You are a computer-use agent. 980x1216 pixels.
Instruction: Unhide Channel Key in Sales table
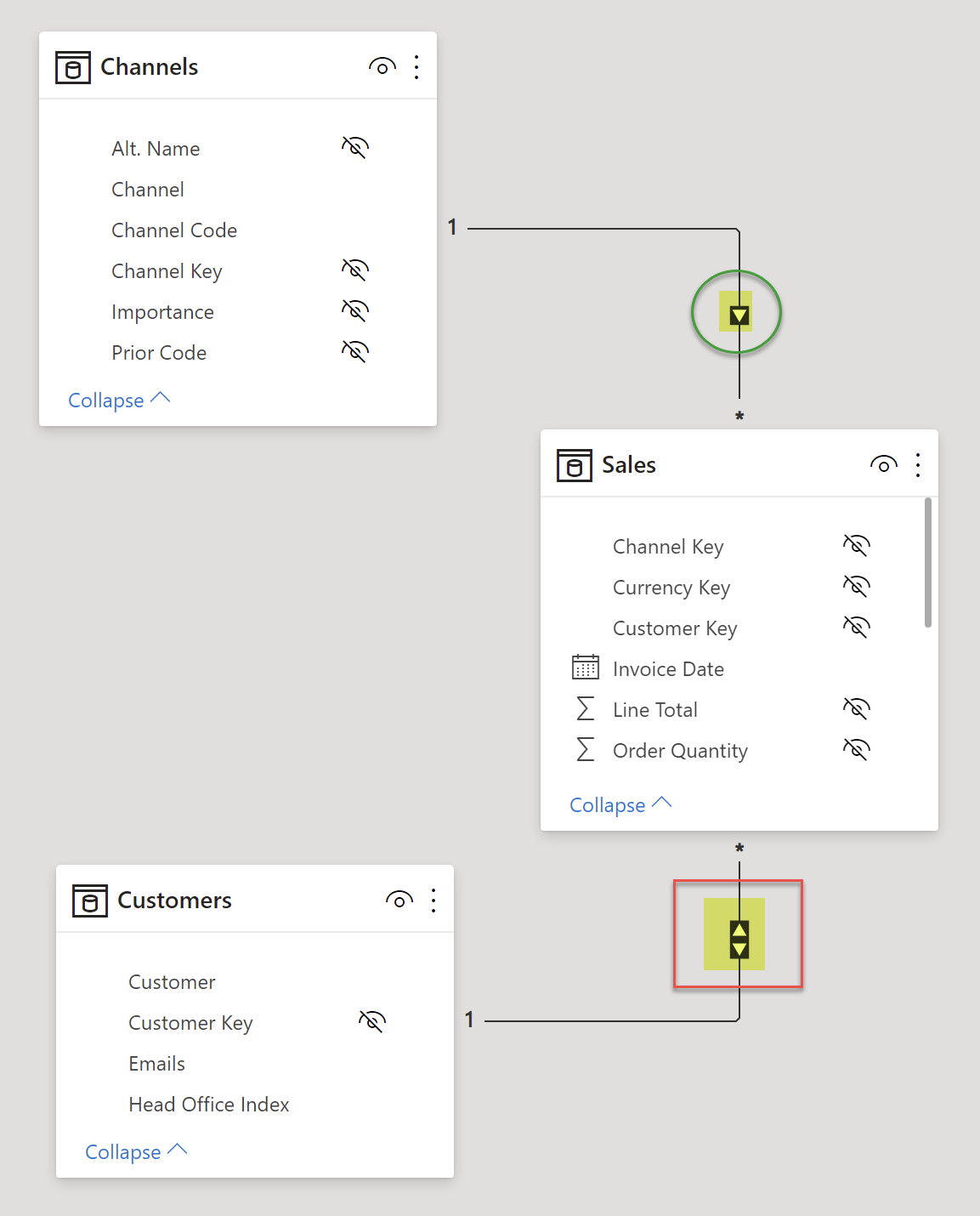(857, 546)
